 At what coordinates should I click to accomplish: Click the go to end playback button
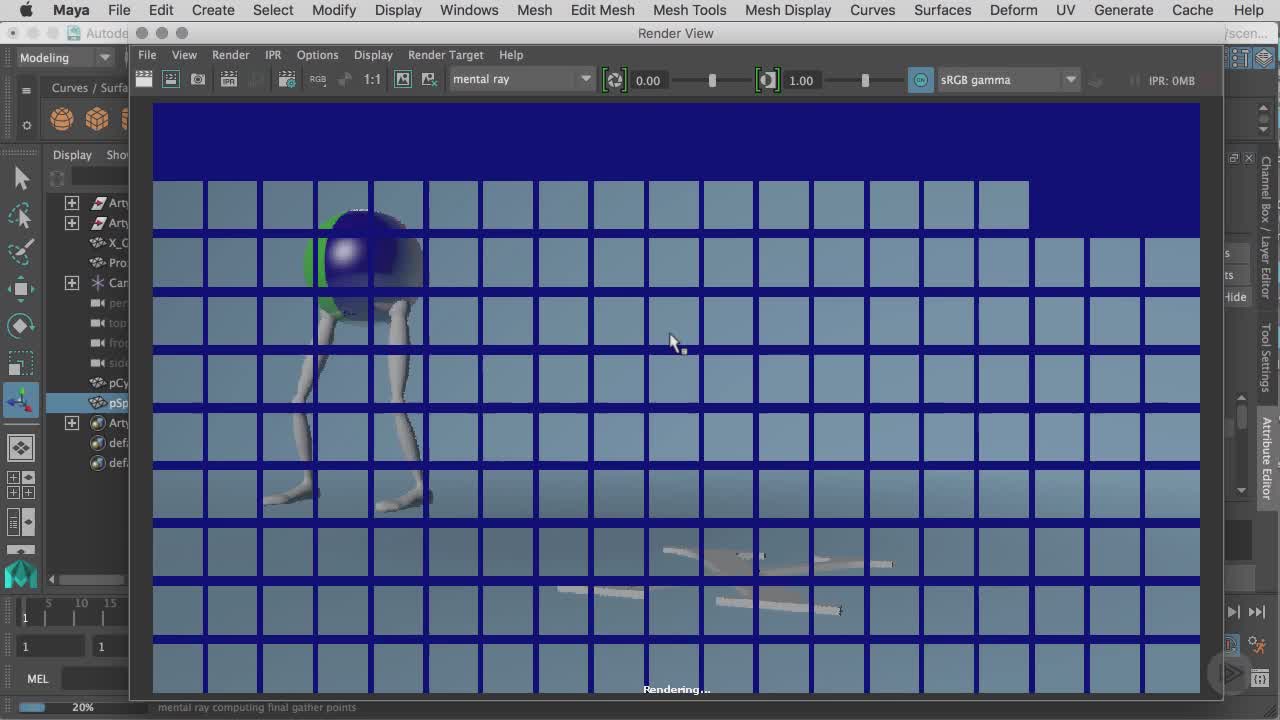click(x=1256, y=612)
